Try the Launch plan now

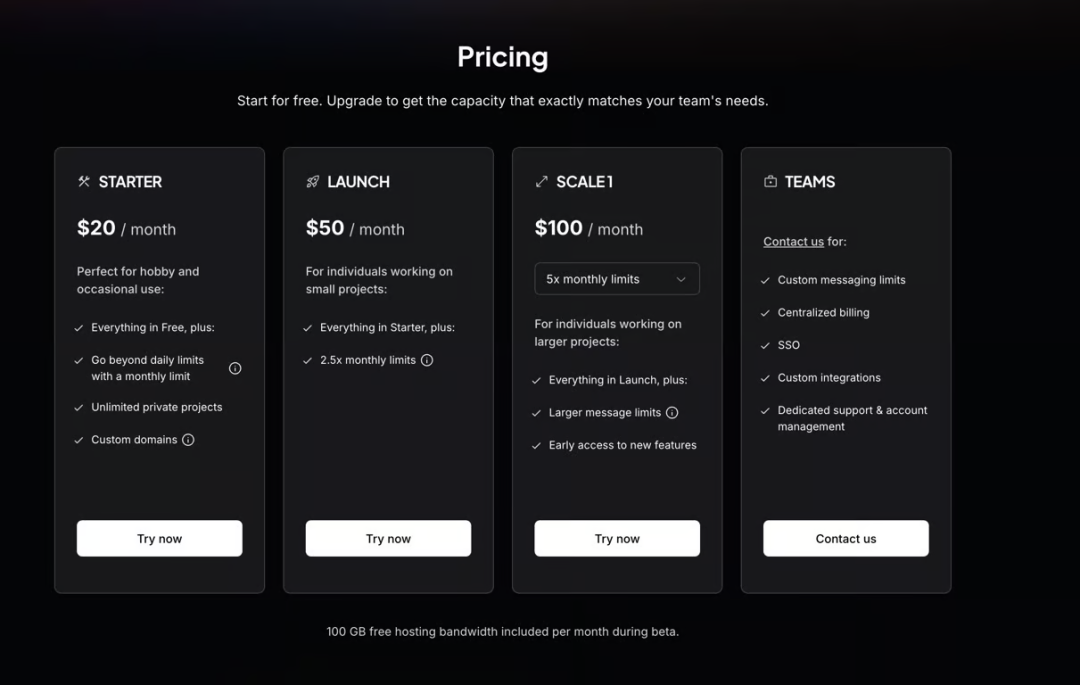click(x=388, y=538)
